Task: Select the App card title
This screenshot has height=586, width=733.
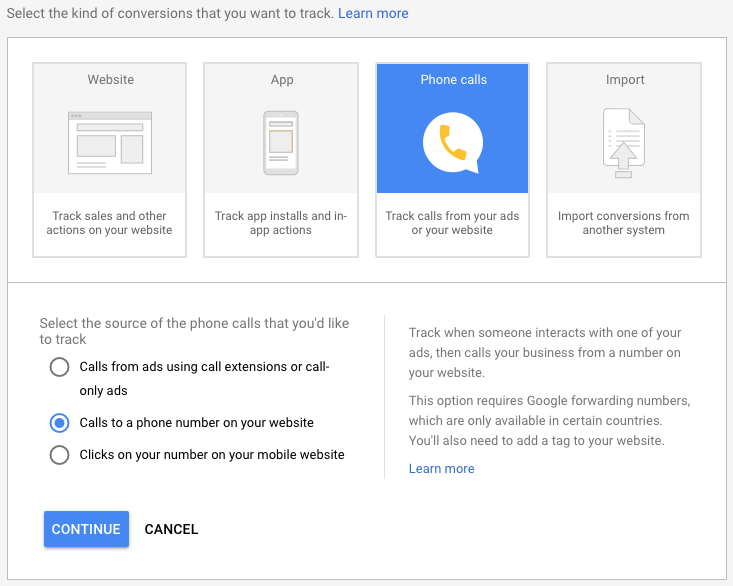Action: pos(281,80)
